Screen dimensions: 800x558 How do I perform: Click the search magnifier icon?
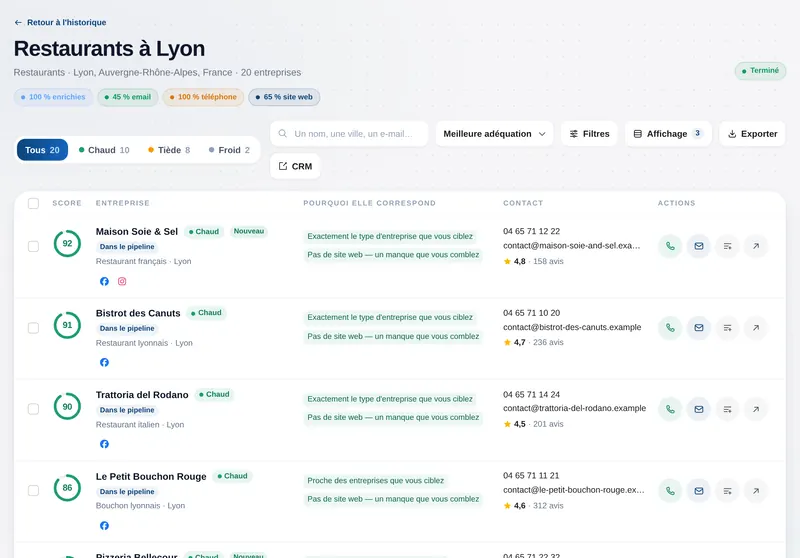click(283, 134)
